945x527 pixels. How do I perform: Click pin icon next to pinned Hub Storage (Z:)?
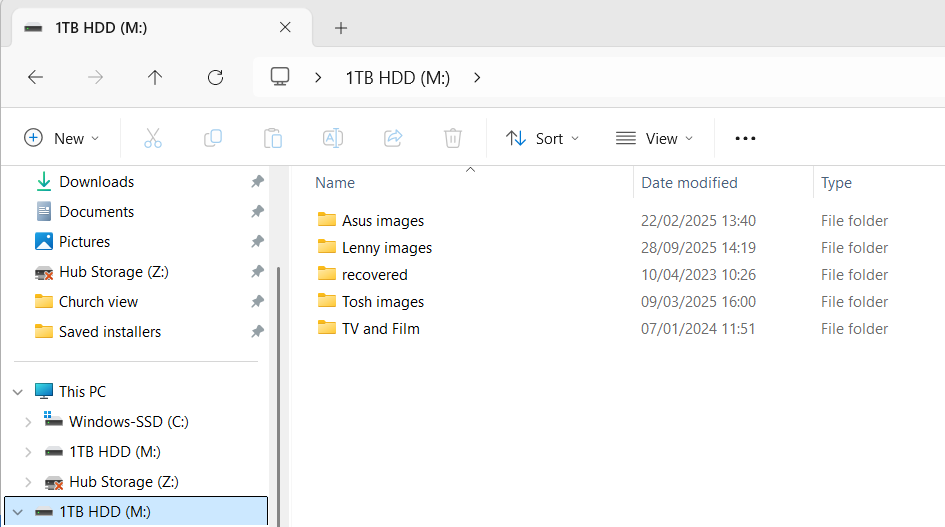pyautogui.click(x=257, y=272)
